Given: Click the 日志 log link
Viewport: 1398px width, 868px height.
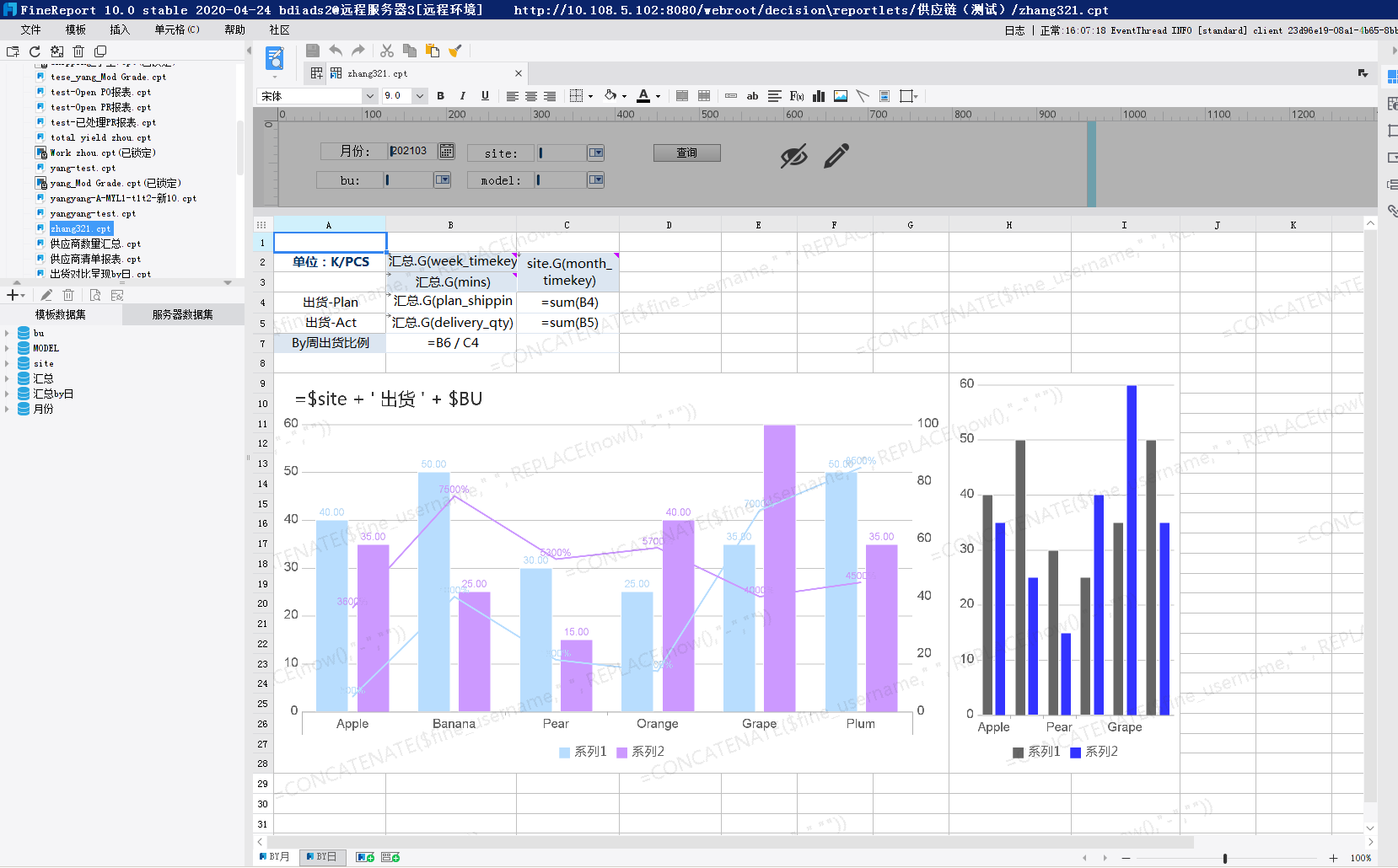Looking at the screenshot, I should (1014, 30).
